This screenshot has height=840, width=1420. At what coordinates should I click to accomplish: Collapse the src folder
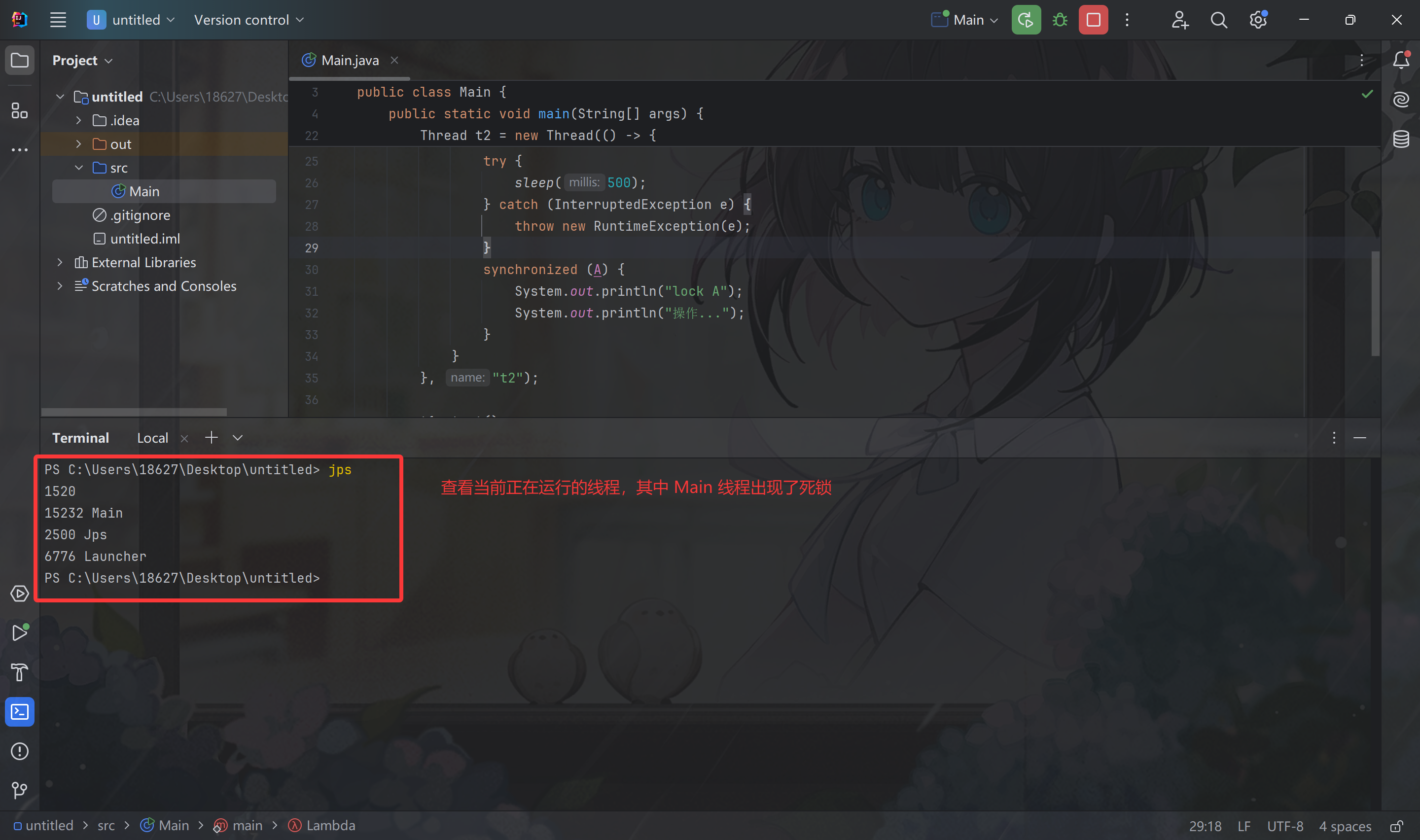coord(79,168)
